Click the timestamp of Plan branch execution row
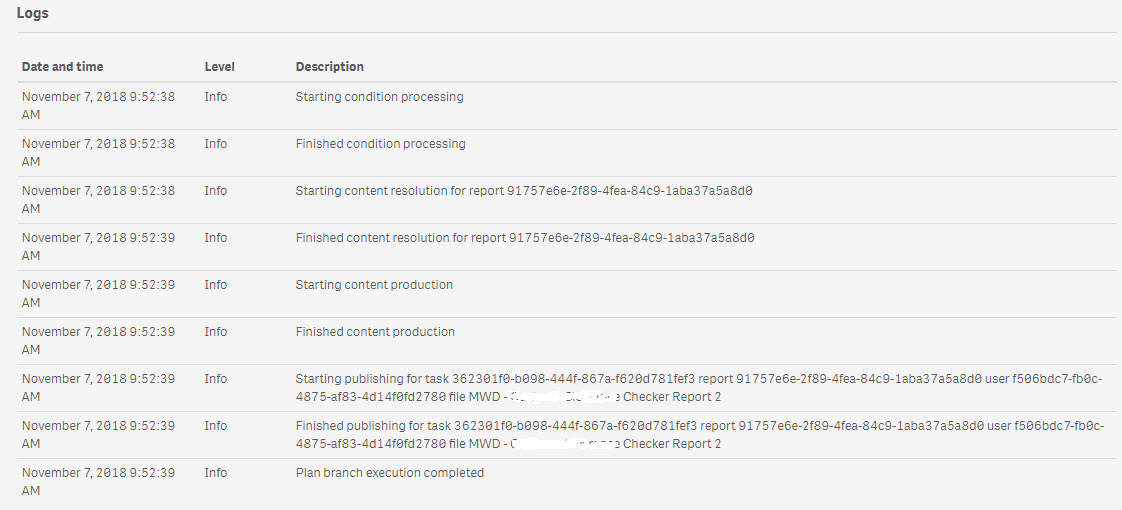Screen dimensions: 1122x510 coord(98,481)
